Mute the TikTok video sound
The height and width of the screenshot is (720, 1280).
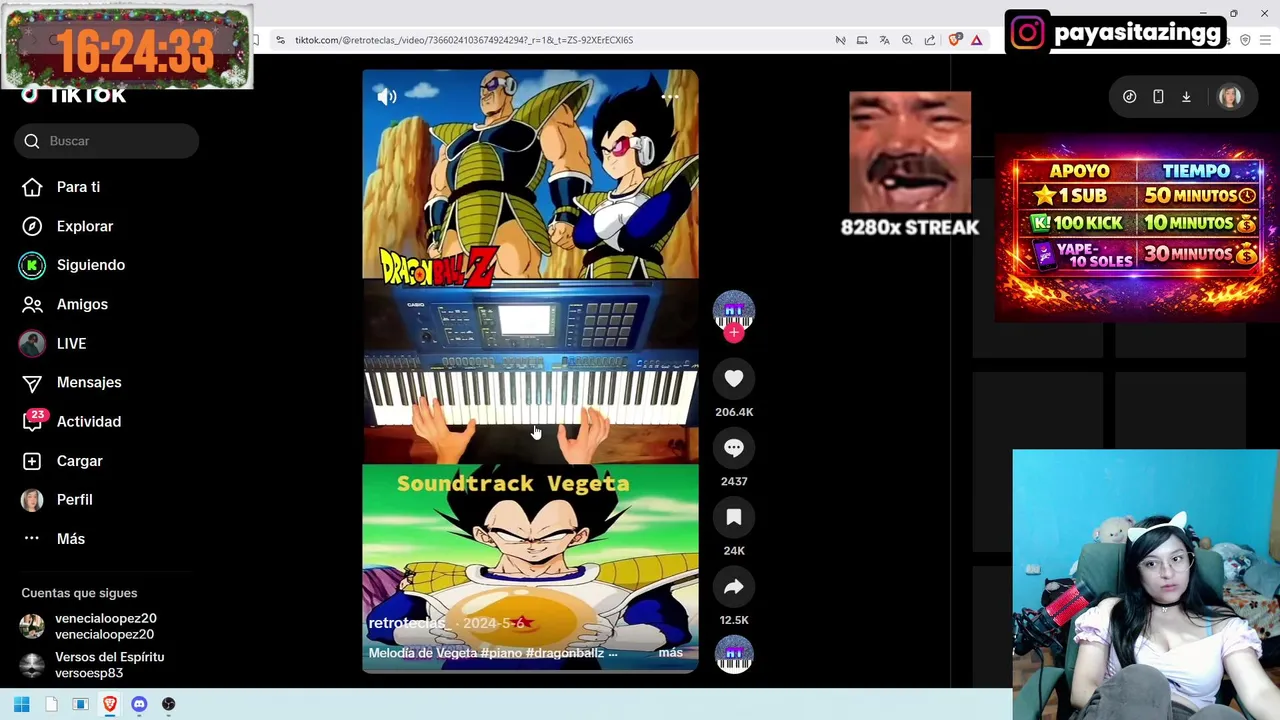click(x=387, y=96)
